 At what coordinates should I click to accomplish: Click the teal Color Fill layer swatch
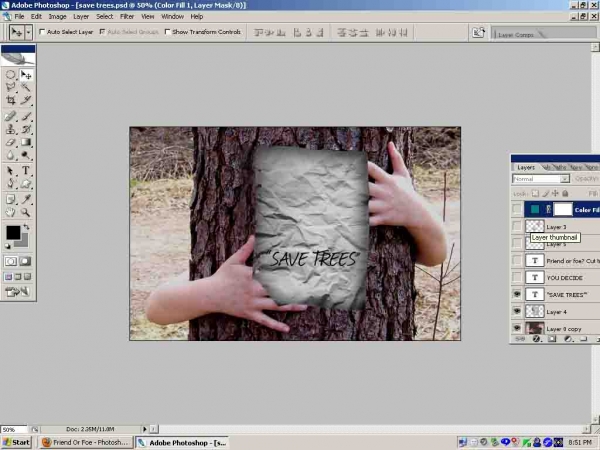tap(535, 209)
